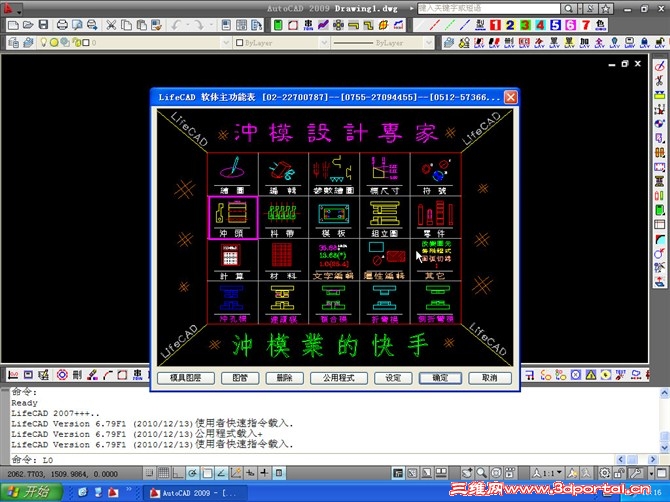The width and height of the screenshot is (670, 502).
Task: Click the 图管 button
Action: 240,378
